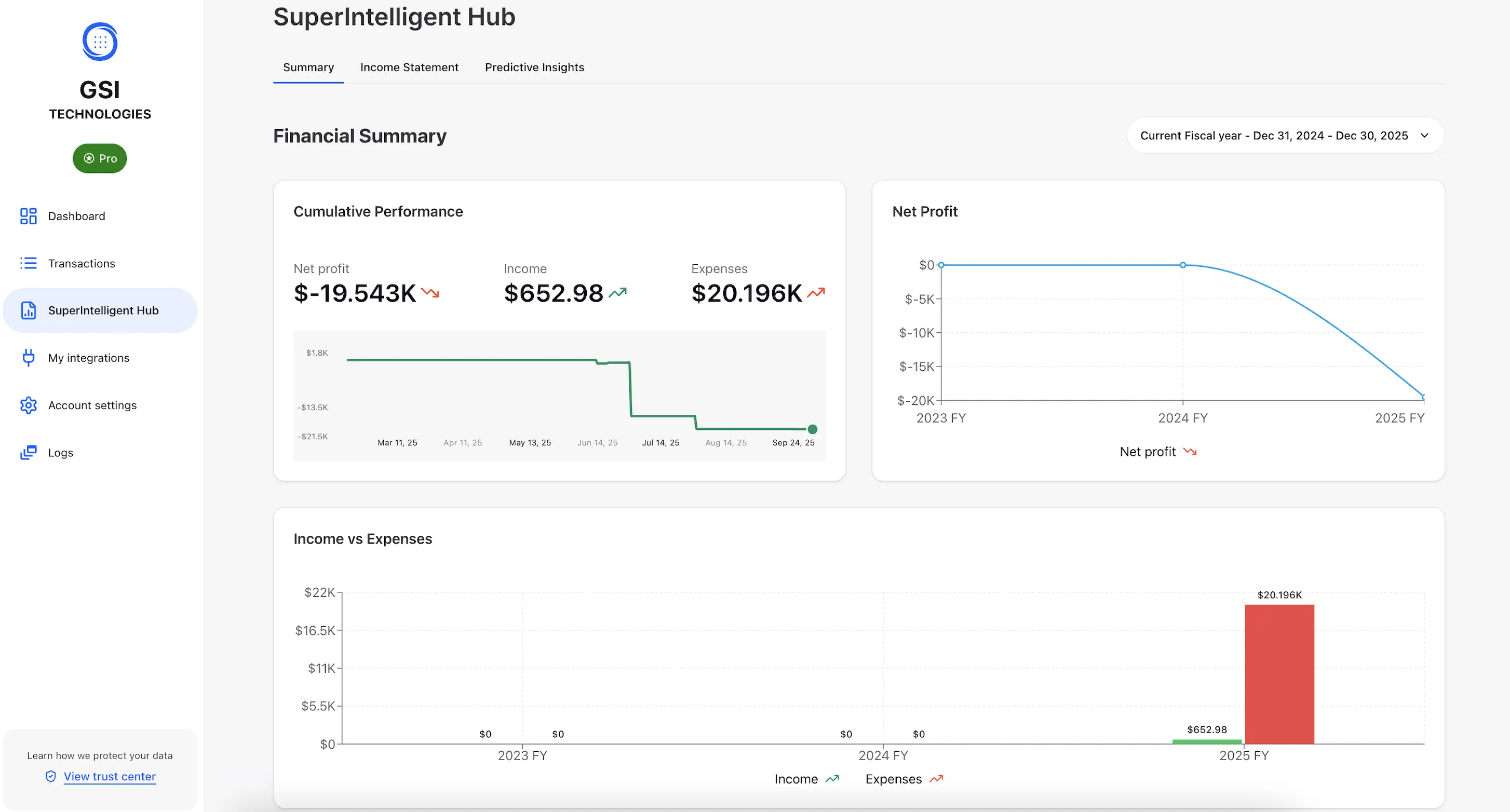
Task: Click the Account settings gear icon
Action: 28,405
